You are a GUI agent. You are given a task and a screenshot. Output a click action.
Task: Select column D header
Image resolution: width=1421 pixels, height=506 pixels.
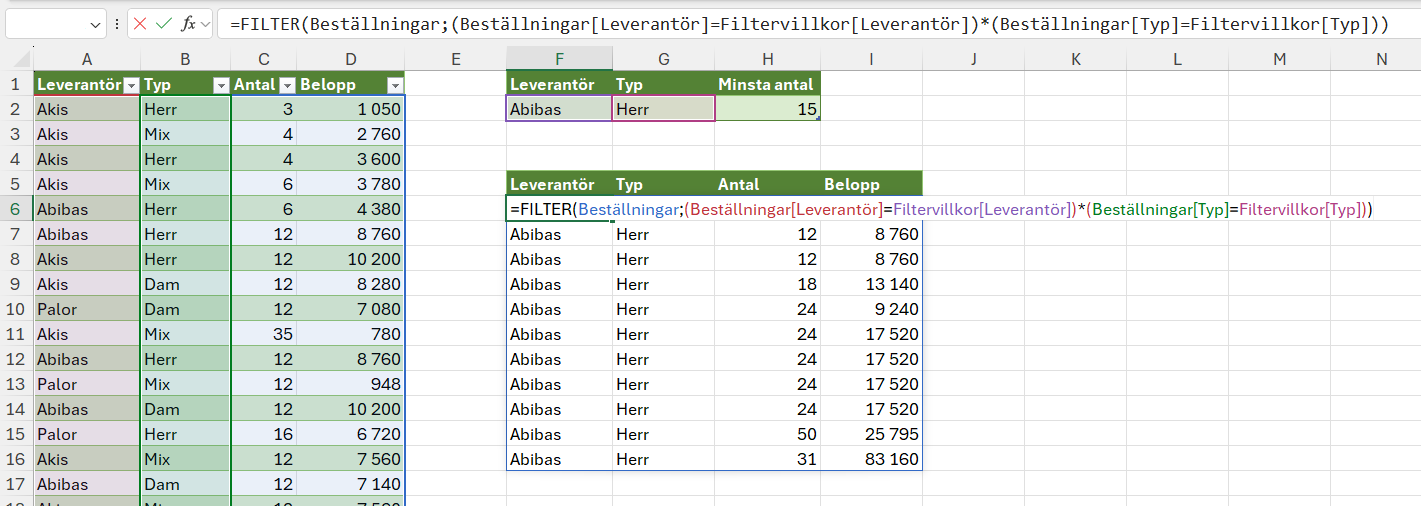[350, 59]
